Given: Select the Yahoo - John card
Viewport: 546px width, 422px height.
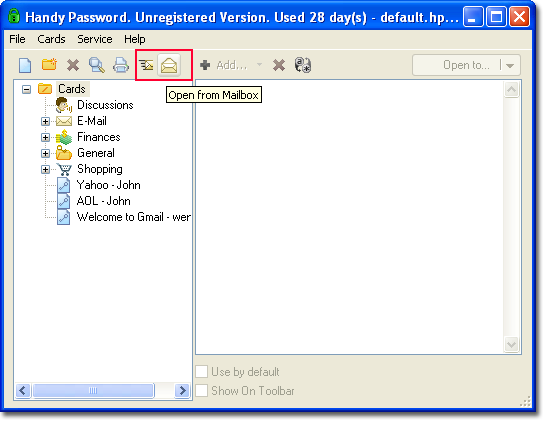Looking at the screenshot, I should [109, 185].
